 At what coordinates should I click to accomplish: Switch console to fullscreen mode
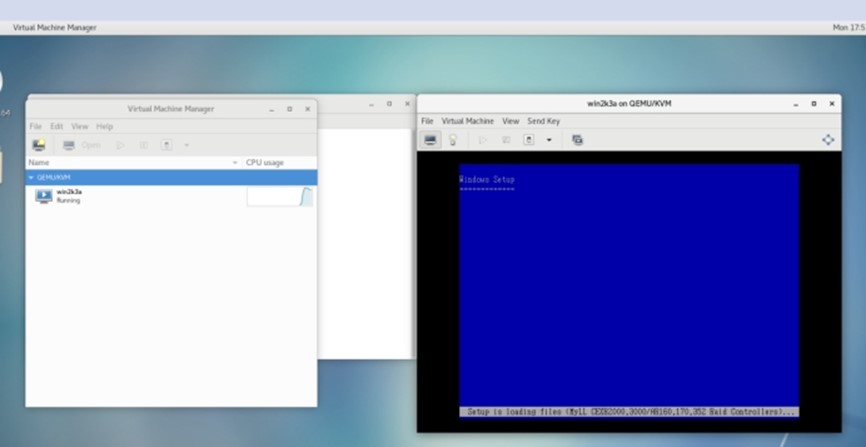click(828, 140)
